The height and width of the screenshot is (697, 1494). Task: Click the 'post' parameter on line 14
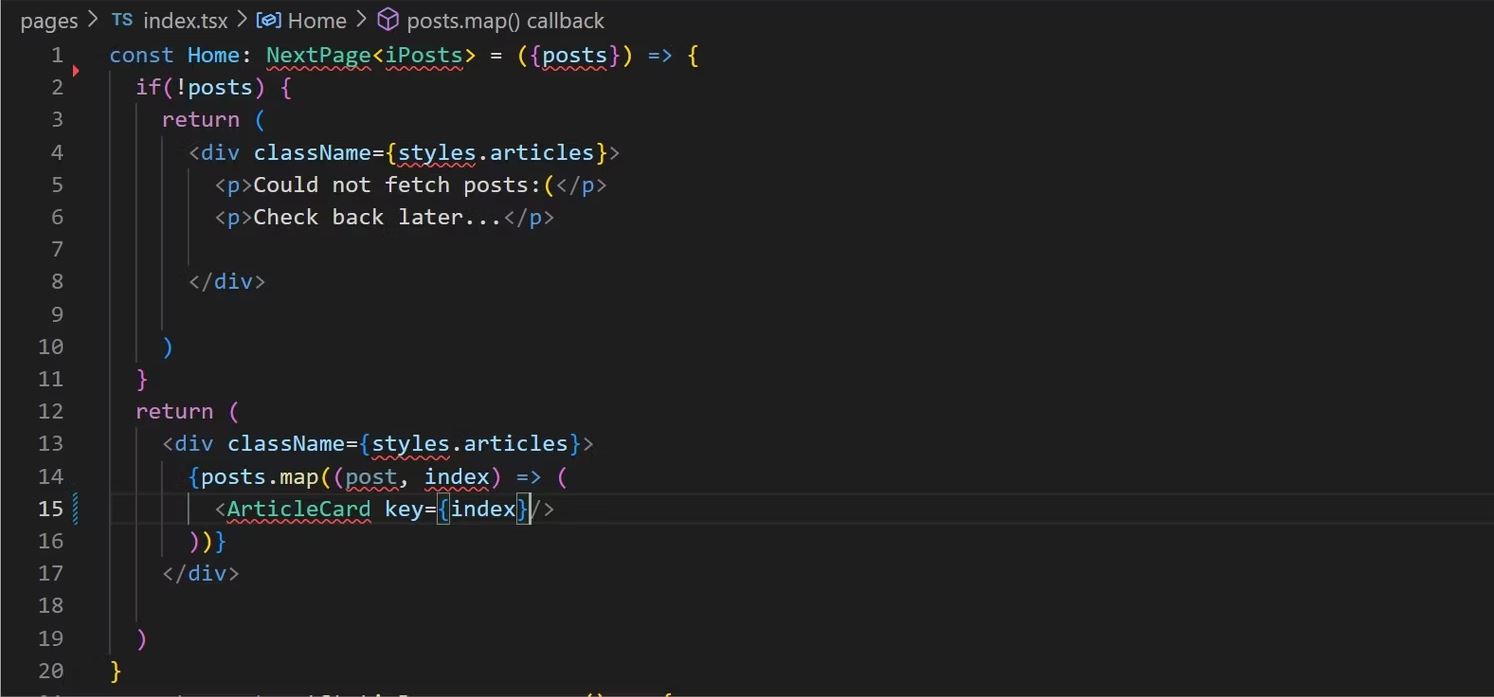click(371, 476)
